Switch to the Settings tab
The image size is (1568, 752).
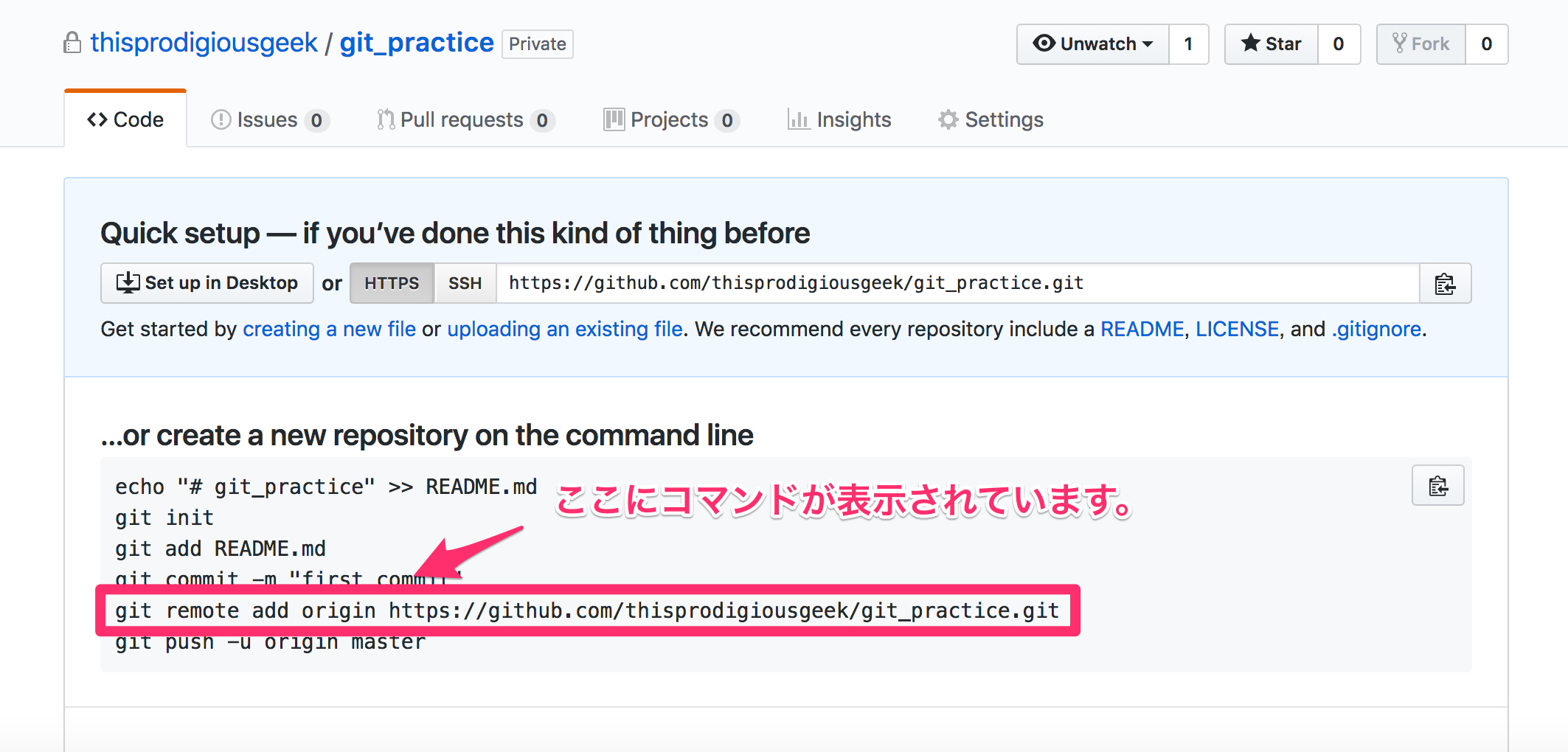tap(991, 119)
